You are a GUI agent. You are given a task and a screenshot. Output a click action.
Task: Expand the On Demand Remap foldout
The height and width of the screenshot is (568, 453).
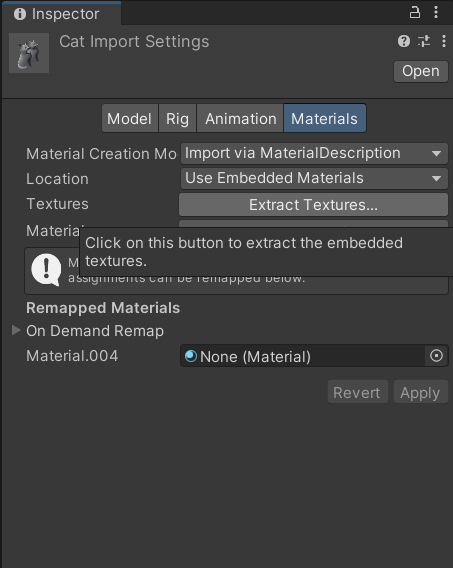coord(16,330)
